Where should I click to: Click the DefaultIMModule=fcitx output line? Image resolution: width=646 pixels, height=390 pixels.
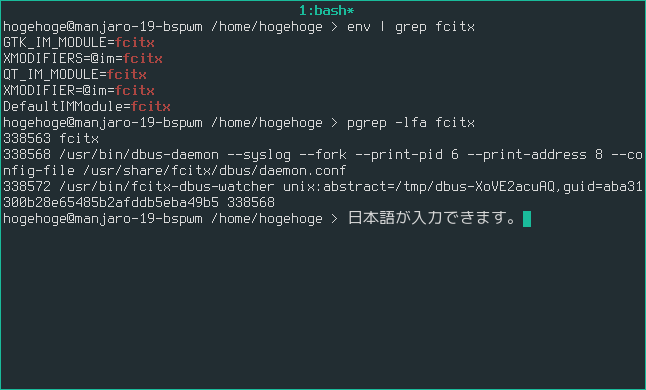tap(87, 107)
